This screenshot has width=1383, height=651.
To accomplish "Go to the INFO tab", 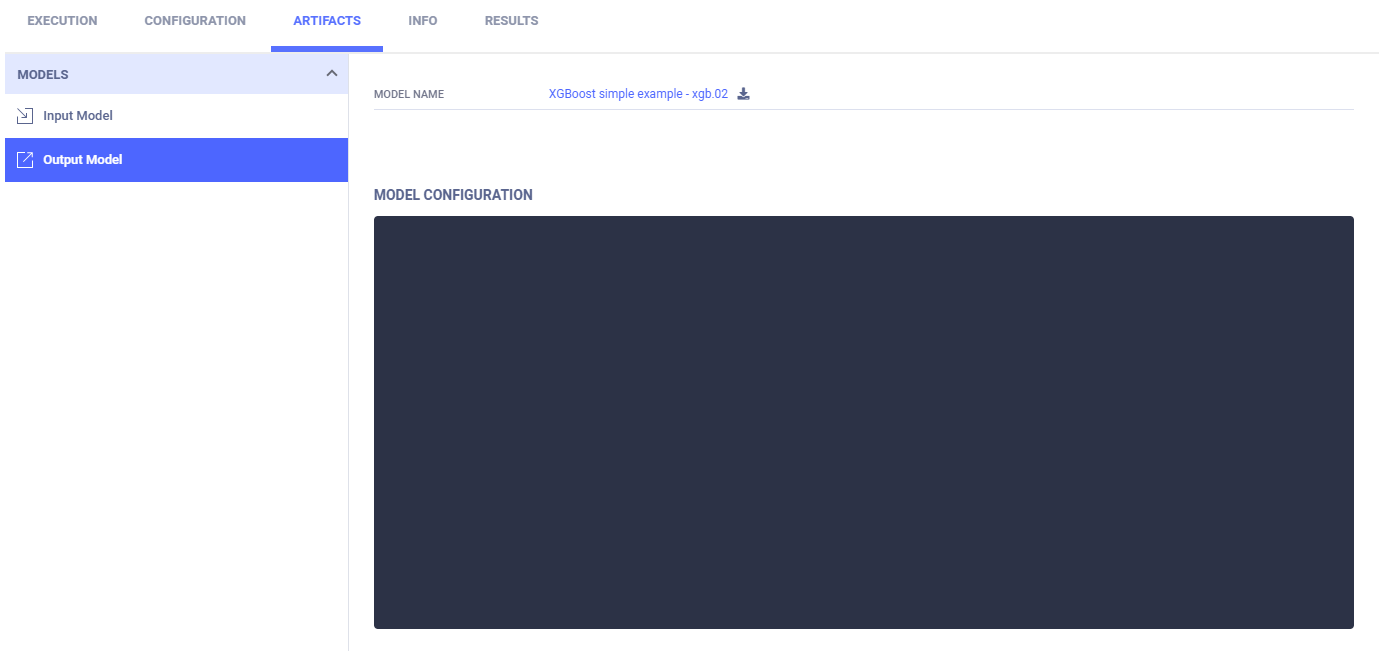I will (x=423, y=21).
